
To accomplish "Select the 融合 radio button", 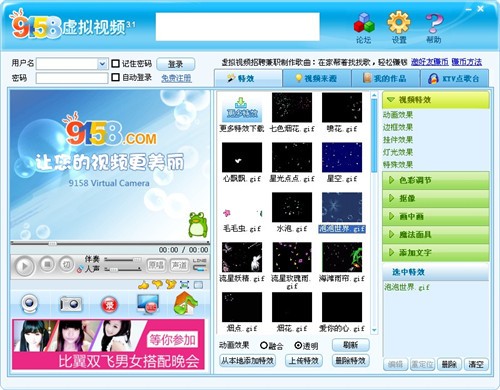I will tap(264, 345).
